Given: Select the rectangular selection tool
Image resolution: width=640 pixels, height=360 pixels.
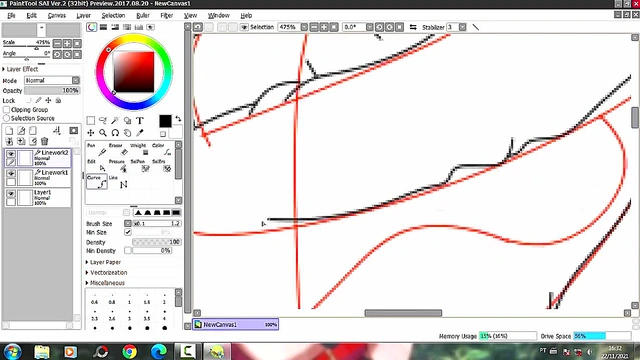Looking at the screenshot, I should (91, 120).
